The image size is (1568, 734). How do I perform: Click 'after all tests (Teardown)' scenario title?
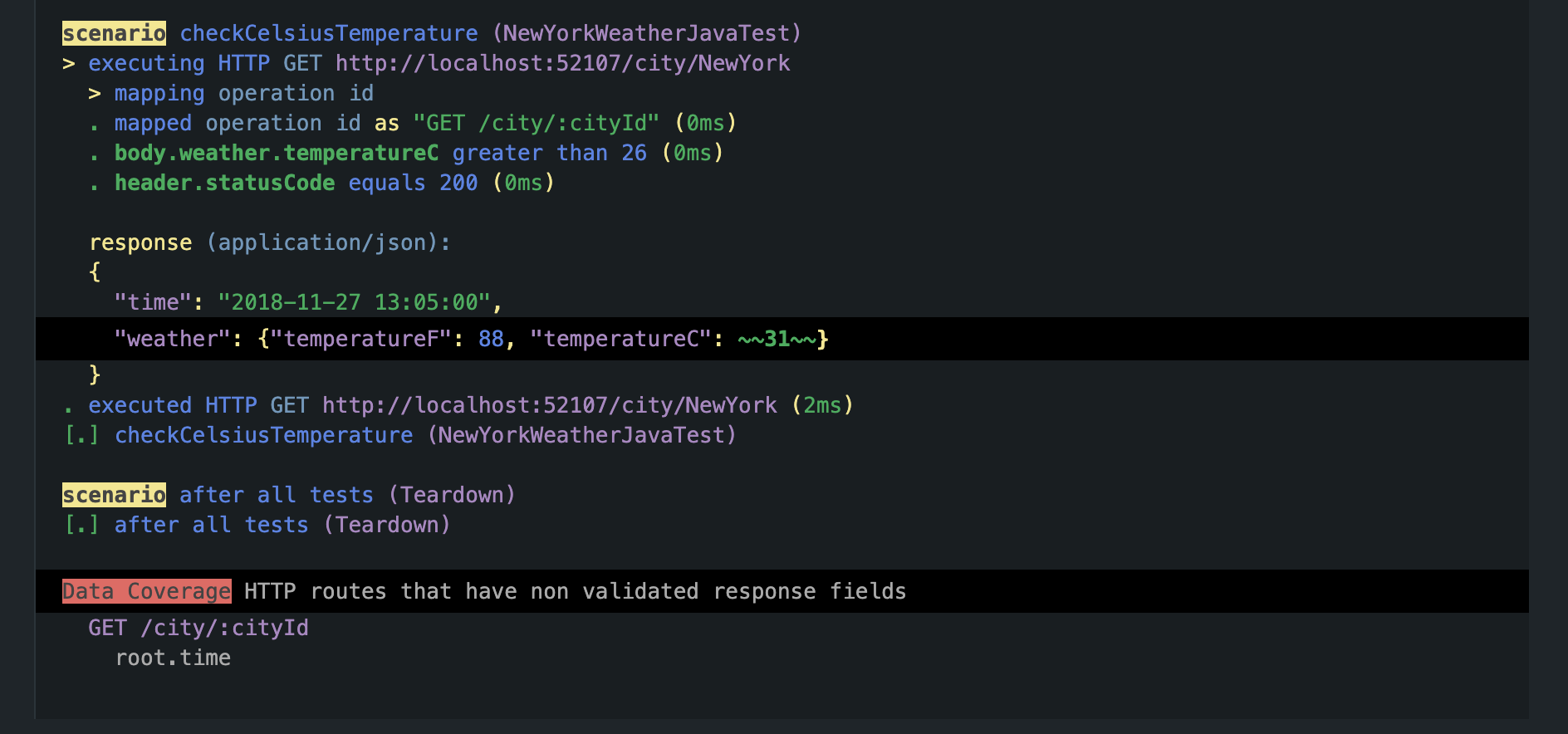(x=348, y=495)
